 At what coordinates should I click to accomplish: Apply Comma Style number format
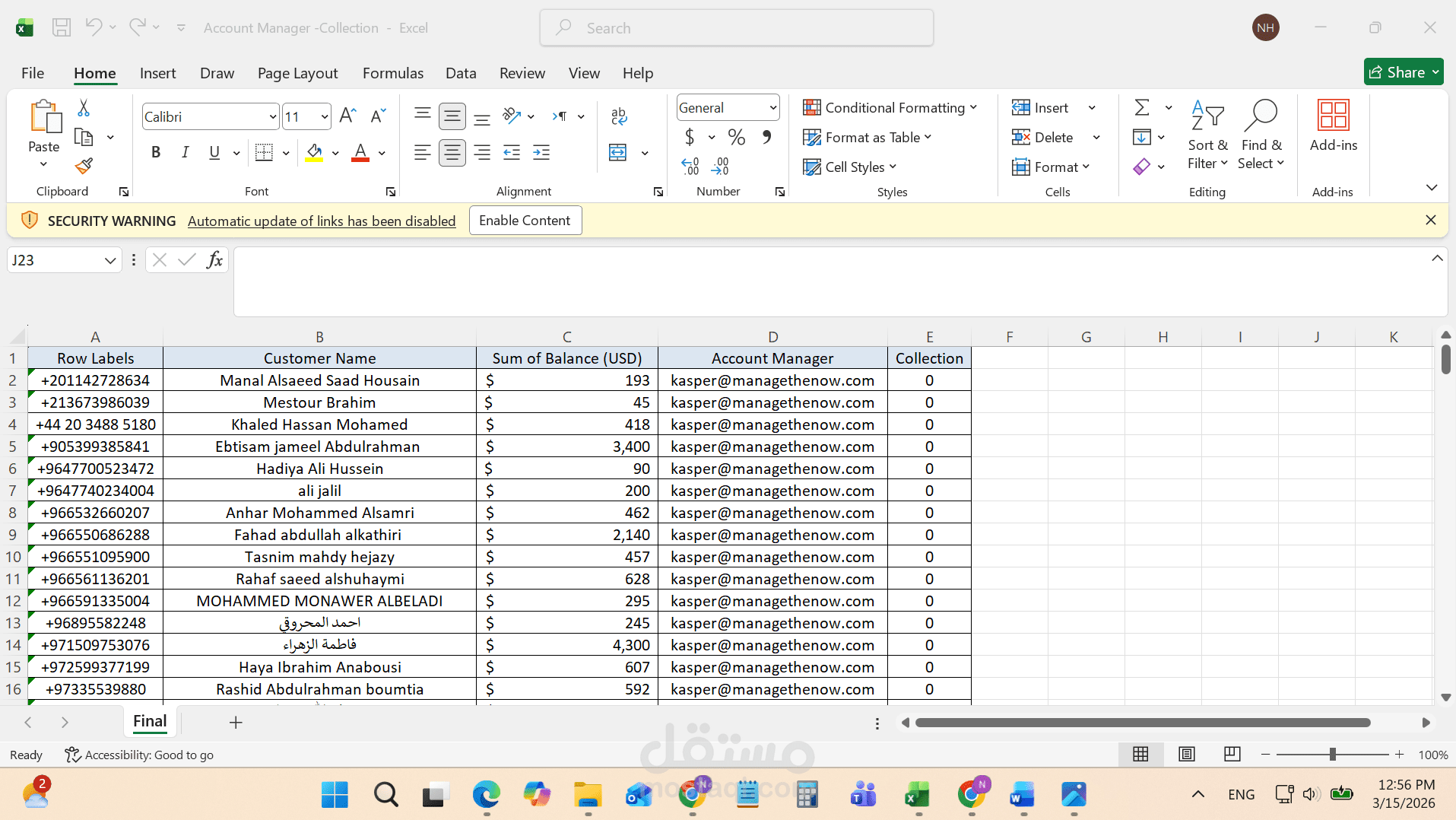(x=767, y=137)
